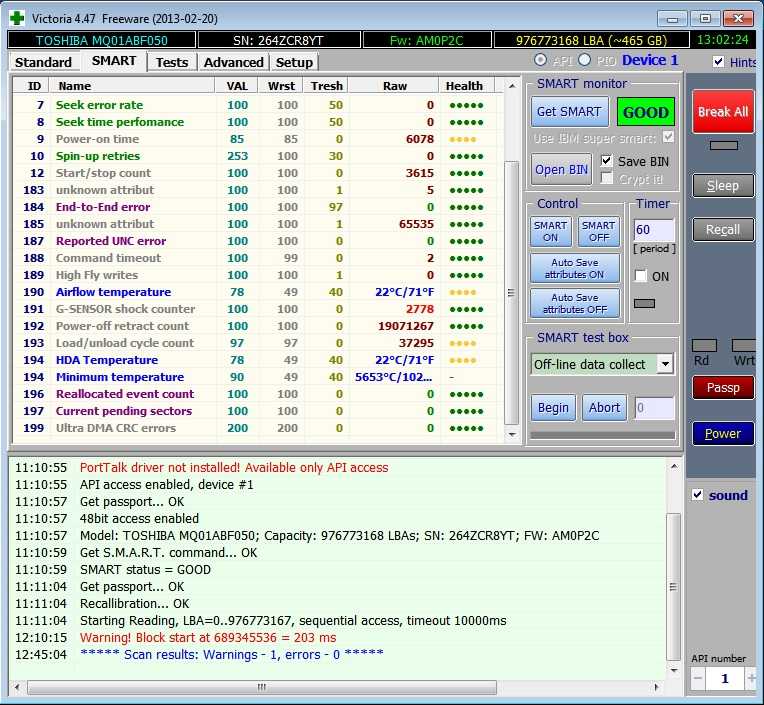The image size is (764, 705).
Task: Decrease API number with minus button
Action: (x=698, y=679)
